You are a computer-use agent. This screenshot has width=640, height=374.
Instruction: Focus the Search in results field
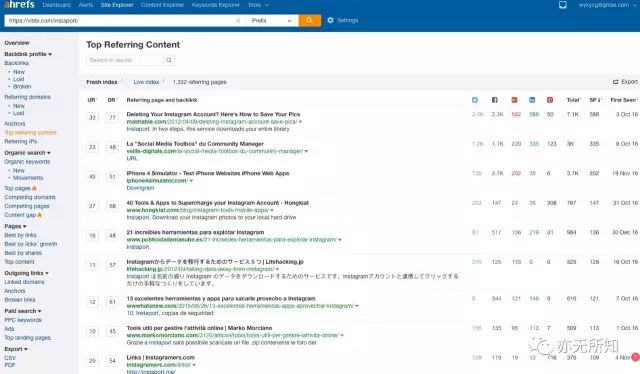[125, 60]
